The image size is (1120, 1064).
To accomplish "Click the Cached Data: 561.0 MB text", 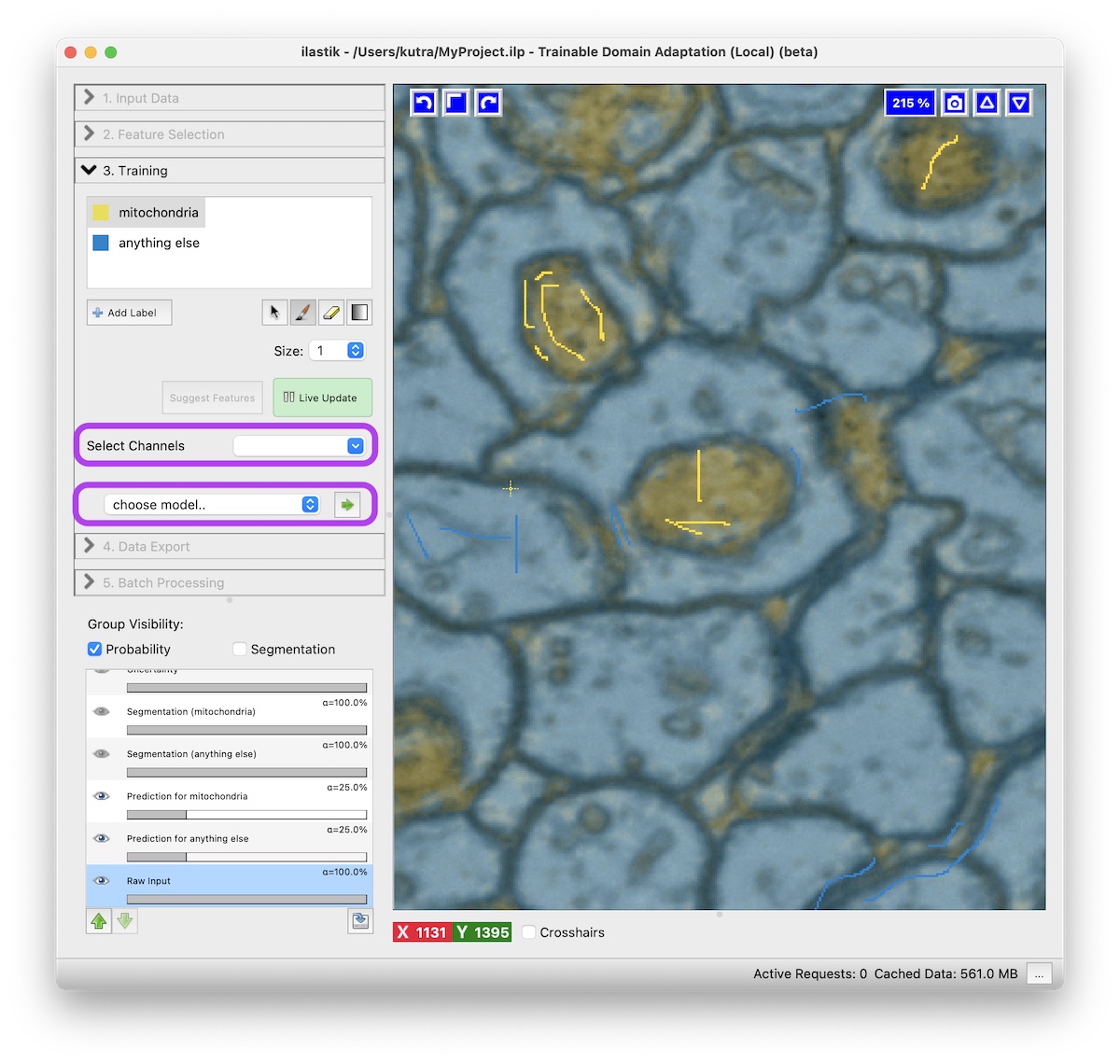I will click(945, 973).
